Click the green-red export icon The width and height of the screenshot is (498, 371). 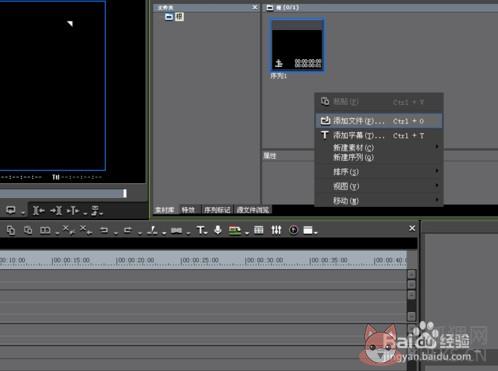point(235,230)
